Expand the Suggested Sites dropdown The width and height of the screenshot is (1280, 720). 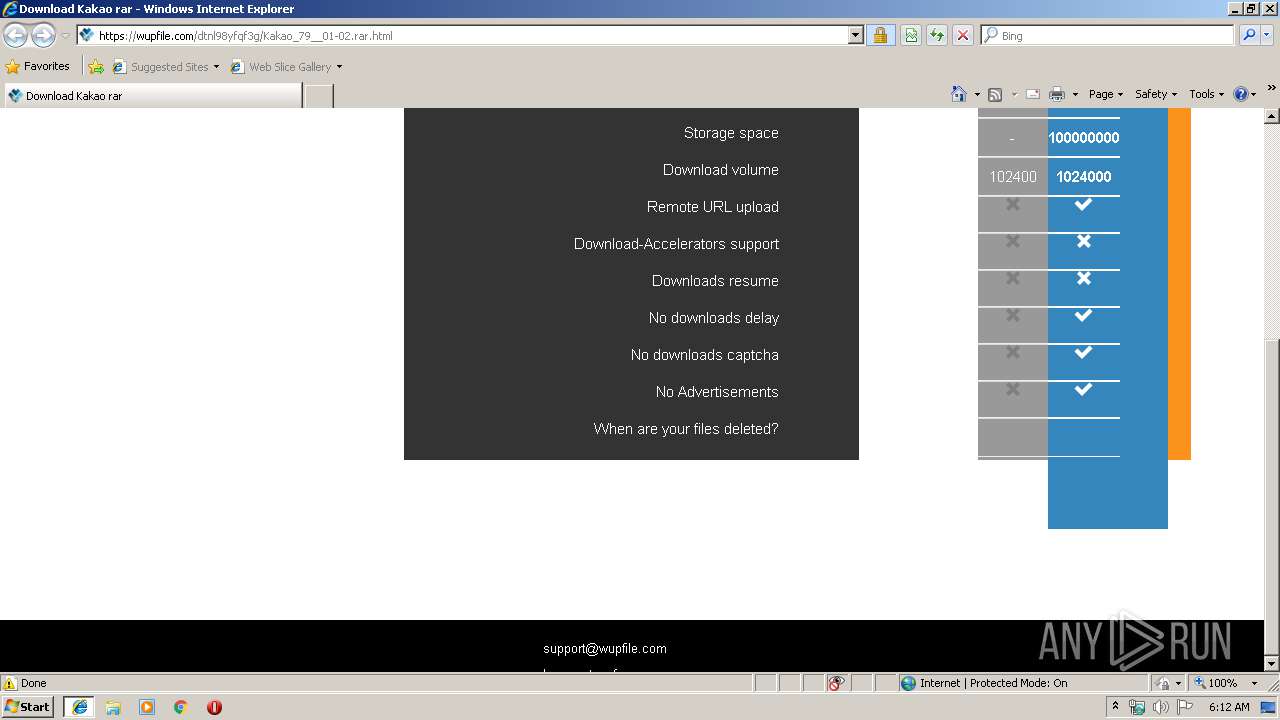tap(216, 67)
